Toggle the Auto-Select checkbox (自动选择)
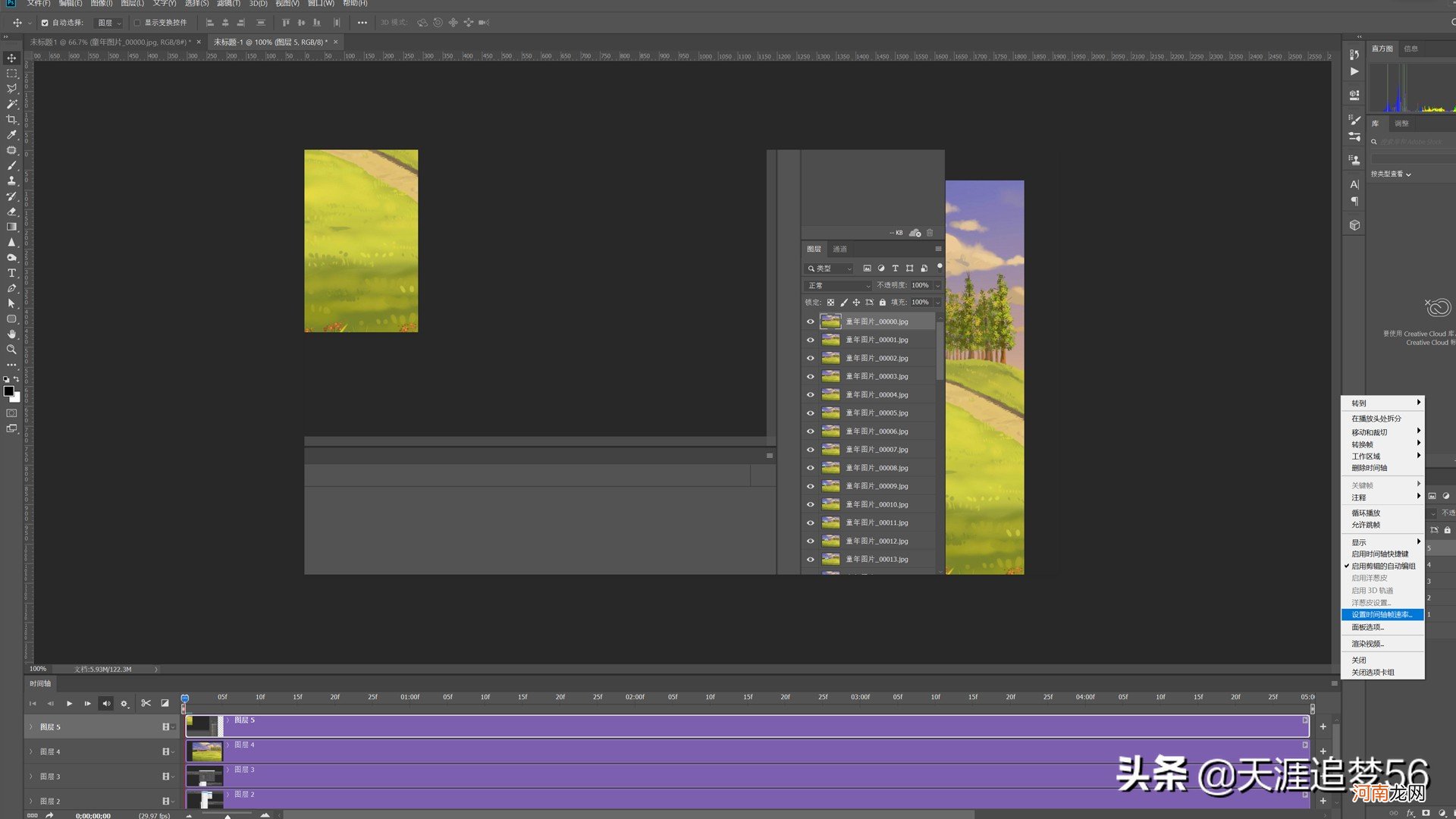Screen dimensions: 1456x819 (45, 23)
